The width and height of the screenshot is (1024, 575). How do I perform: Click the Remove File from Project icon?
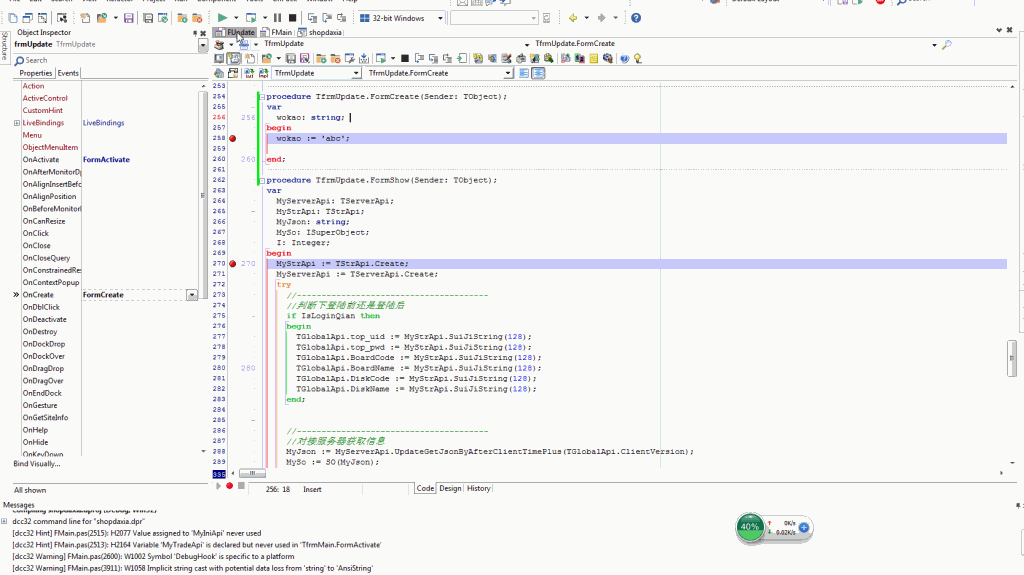pos(197,18)
